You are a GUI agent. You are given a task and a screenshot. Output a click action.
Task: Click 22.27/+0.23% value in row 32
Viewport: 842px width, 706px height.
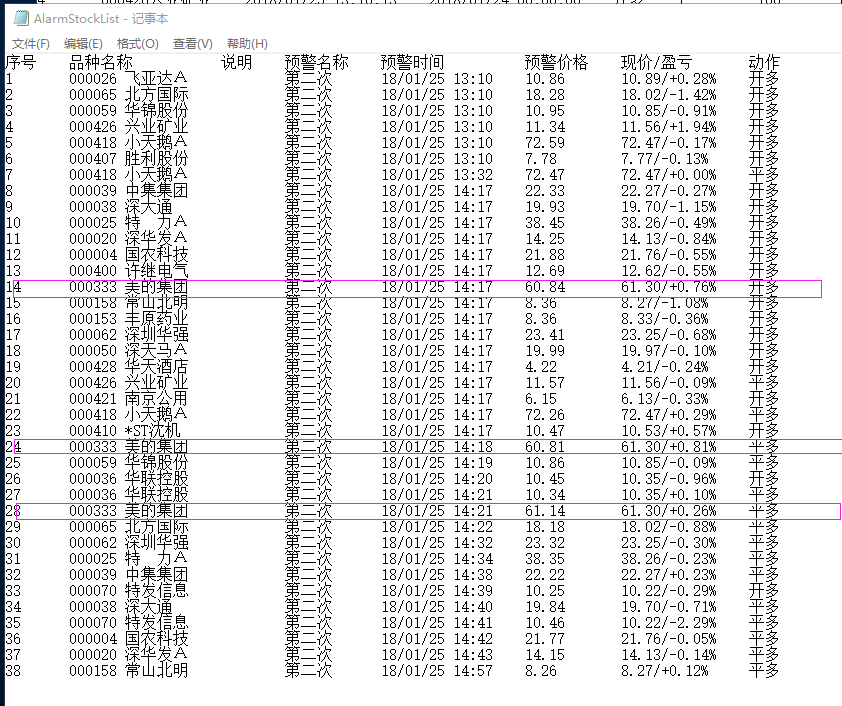coord(669,574)
